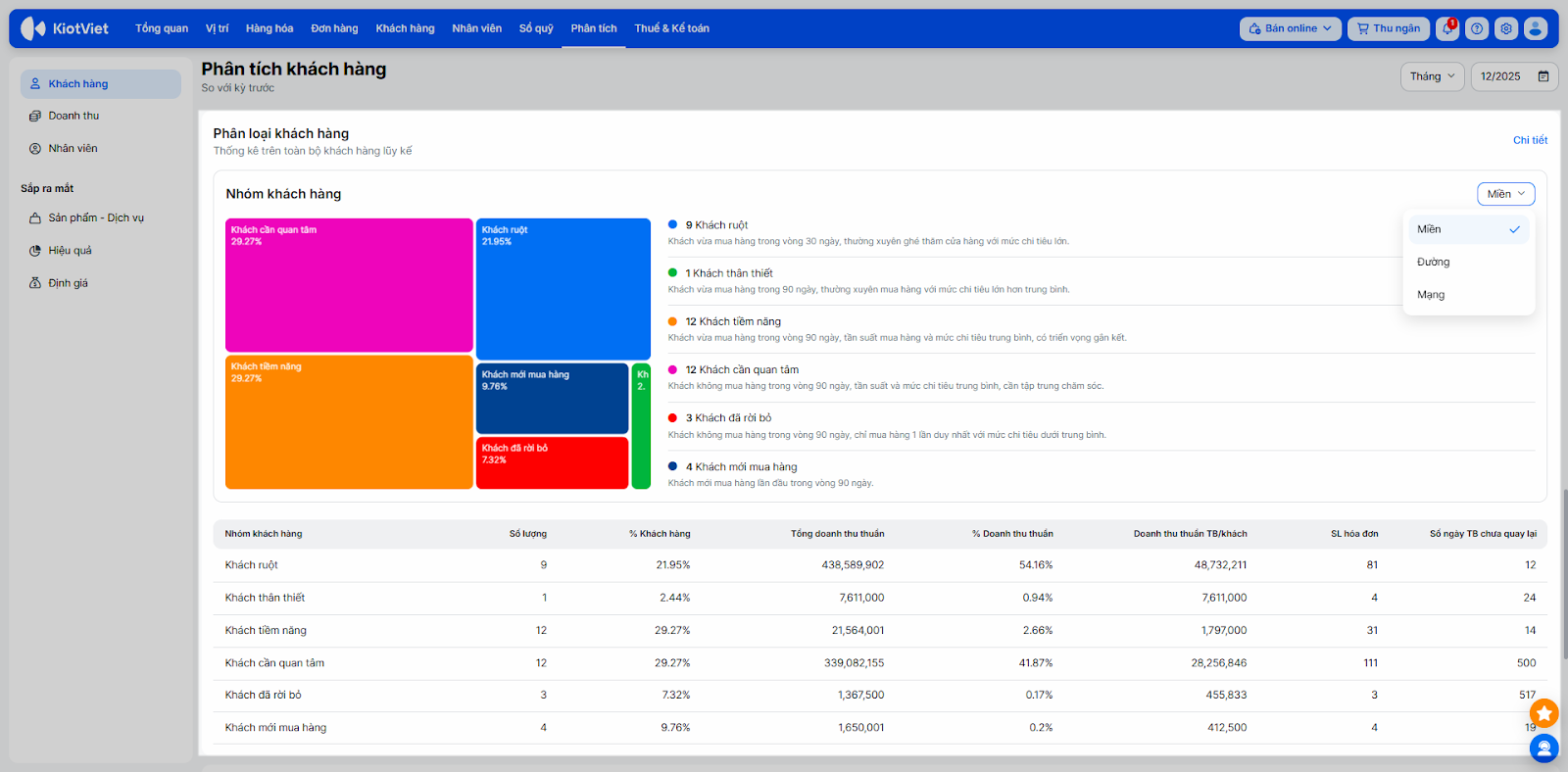Open Doanh thu in the sidebar
The image size is (1568, 772).
[x=73, y=116]
